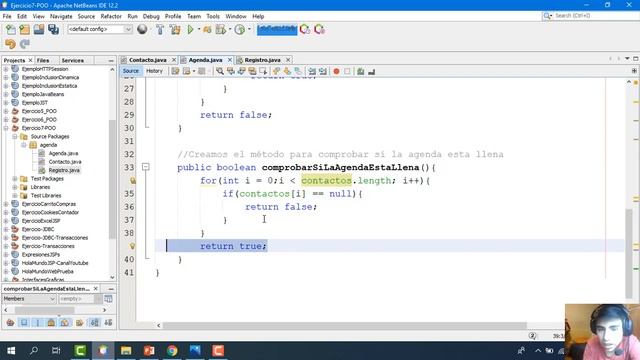
Task: Toggle Show Inherited Members filter in Navigator
Action: pyautogui.click(x=10, y=323)
